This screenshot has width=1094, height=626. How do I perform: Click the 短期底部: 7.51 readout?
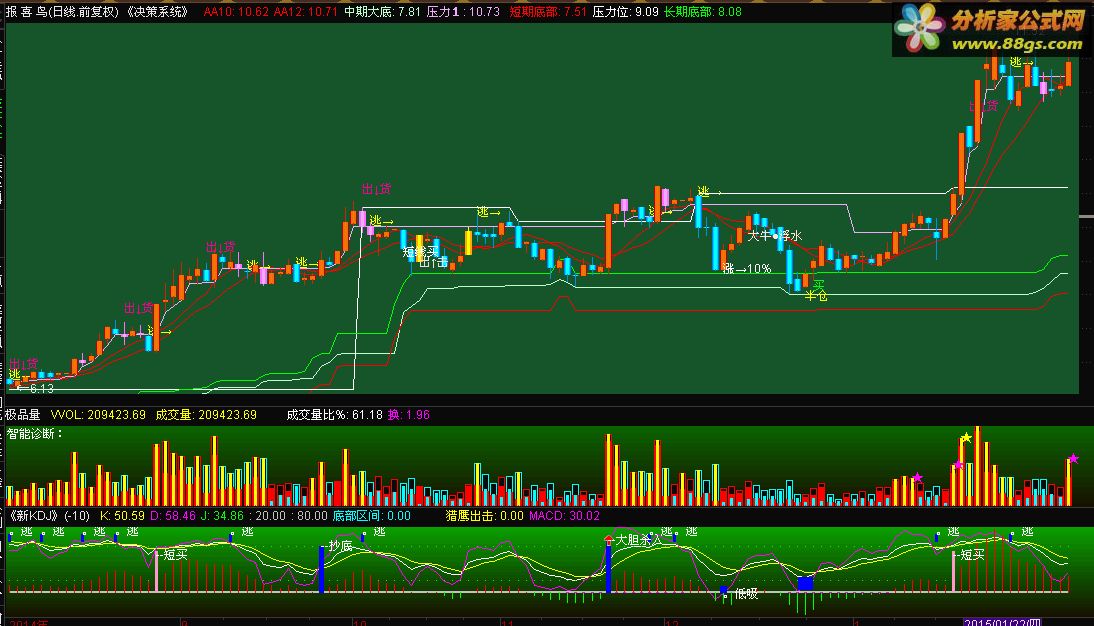point(548,12)
